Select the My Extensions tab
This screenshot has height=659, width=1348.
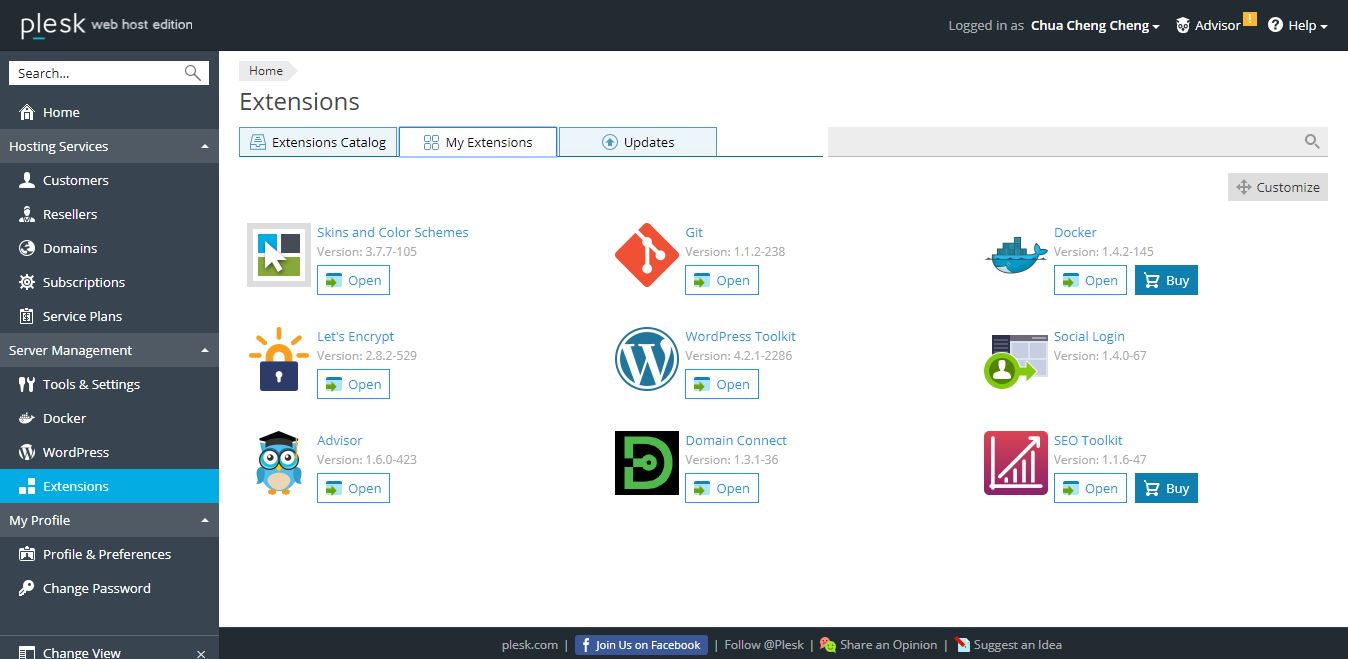478,142
